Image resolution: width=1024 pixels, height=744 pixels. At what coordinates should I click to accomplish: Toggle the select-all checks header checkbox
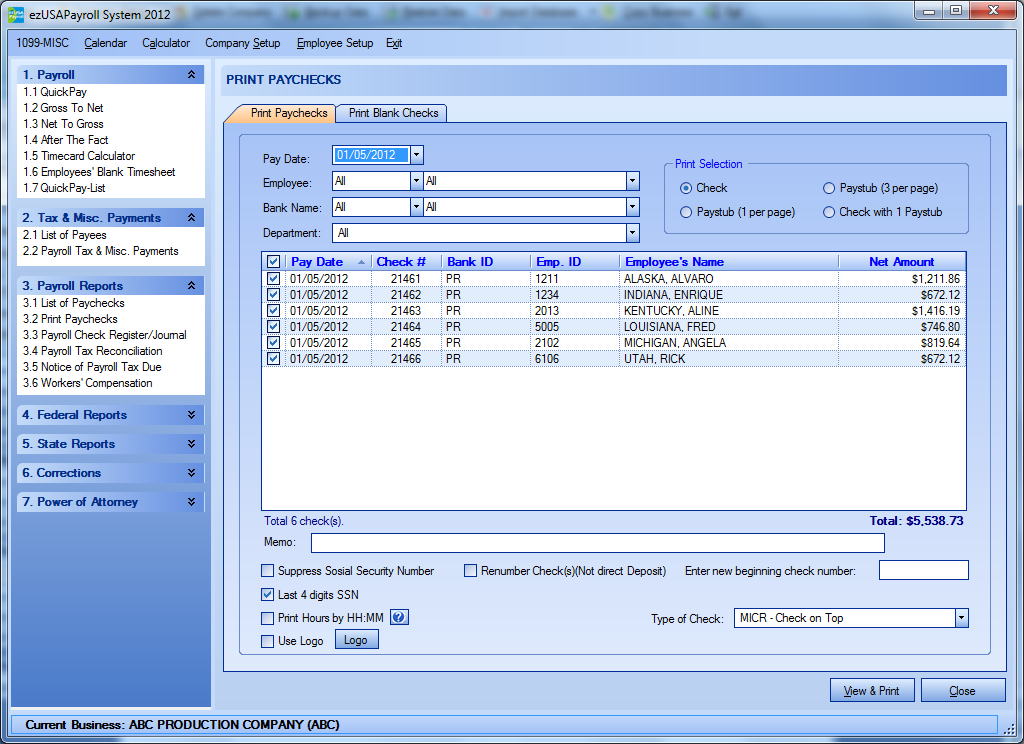274,262
